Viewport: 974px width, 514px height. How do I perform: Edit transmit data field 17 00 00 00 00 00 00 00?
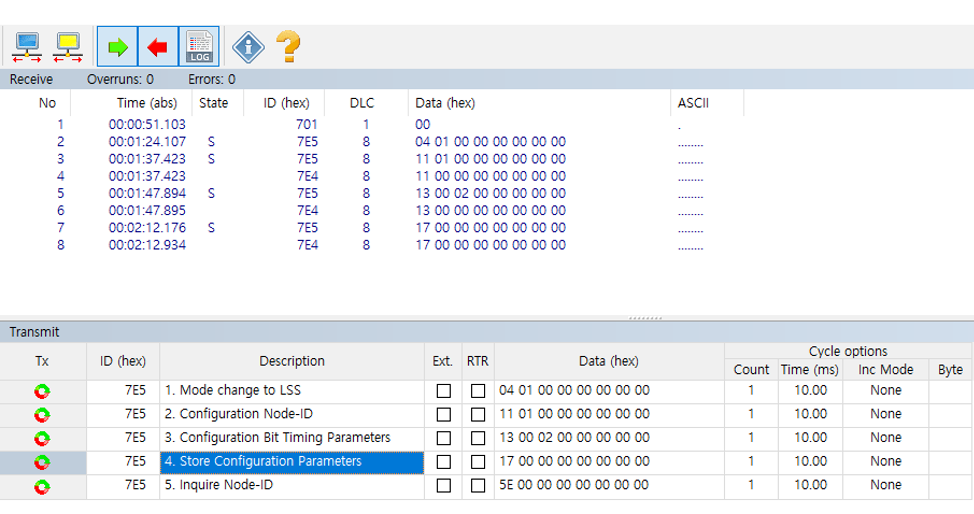click(609, 462)
